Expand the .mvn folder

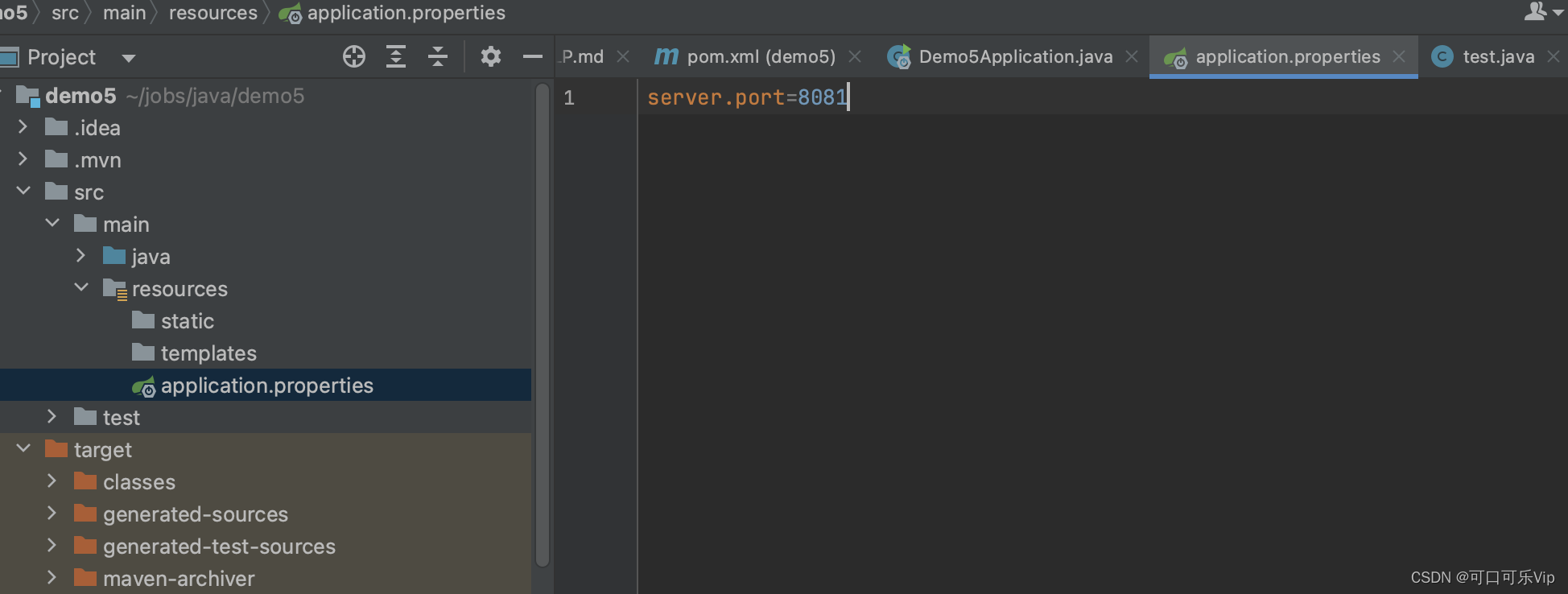(23, 159)
